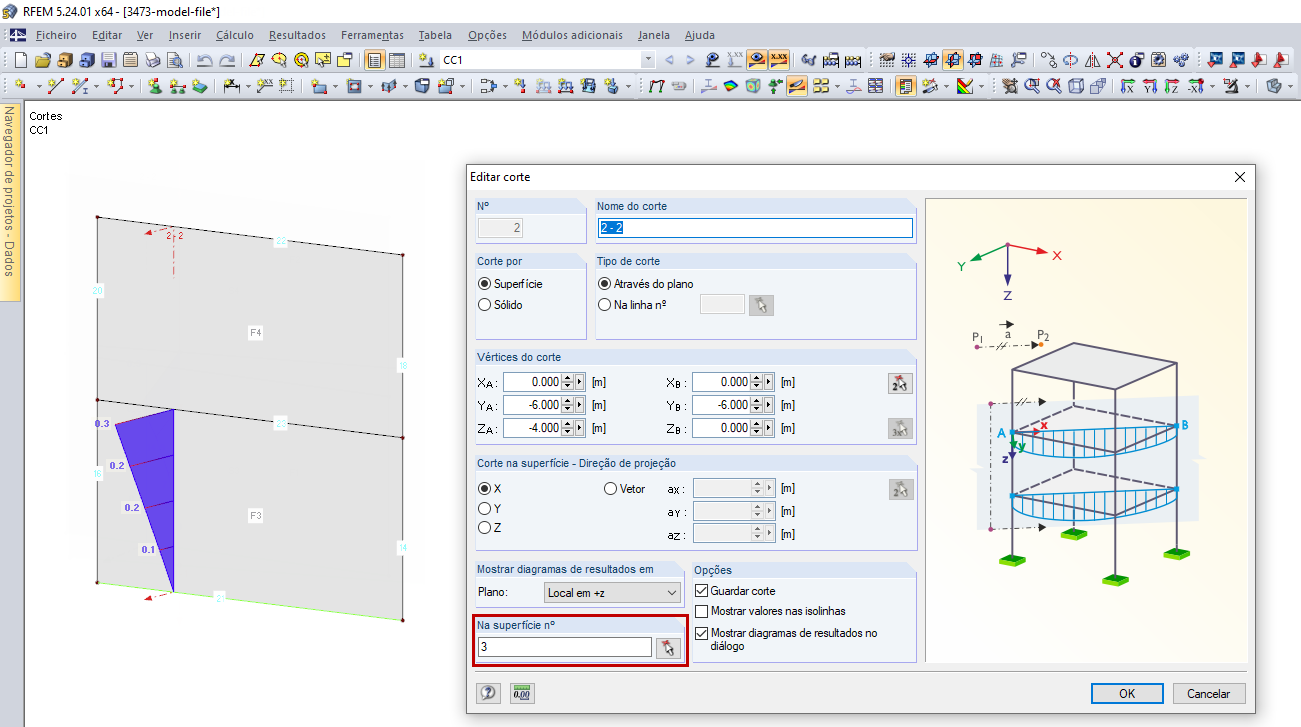Screen dimensions: 1301x727
Task: Pick the two section vertices graphically
Action: [900, 382]
